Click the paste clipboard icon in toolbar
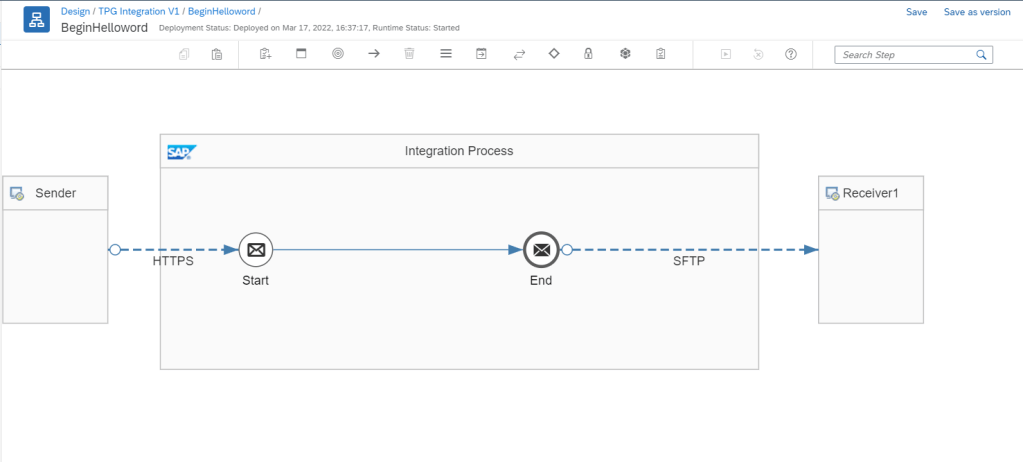Viewport: 1023px width, 462px height. pos(217,54)
